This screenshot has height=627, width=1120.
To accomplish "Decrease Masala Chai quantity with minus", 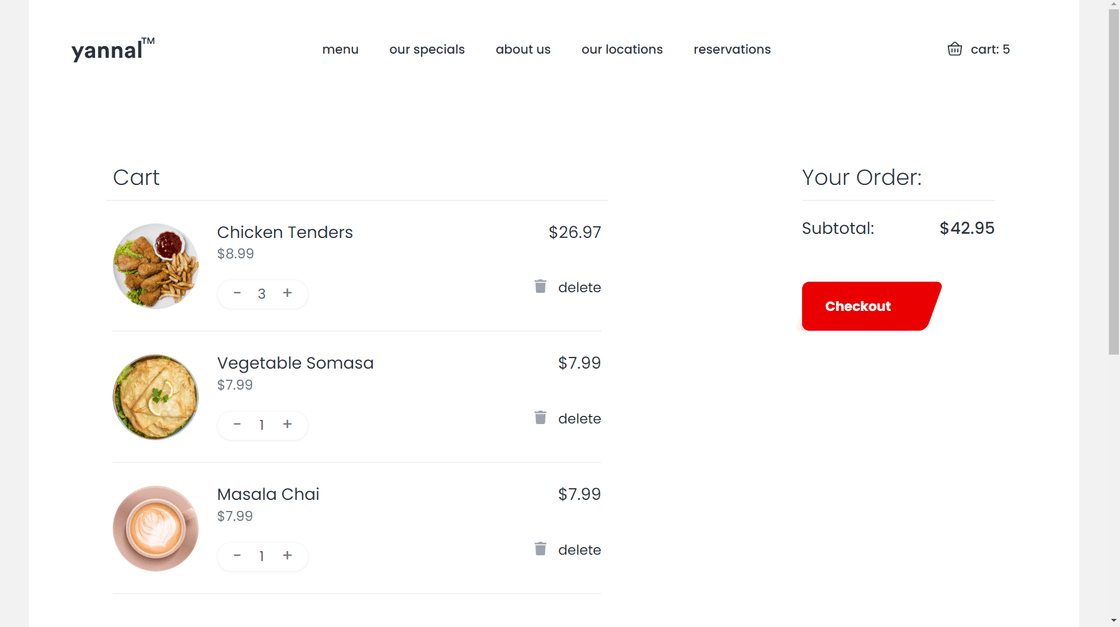I will coord(237,556).
